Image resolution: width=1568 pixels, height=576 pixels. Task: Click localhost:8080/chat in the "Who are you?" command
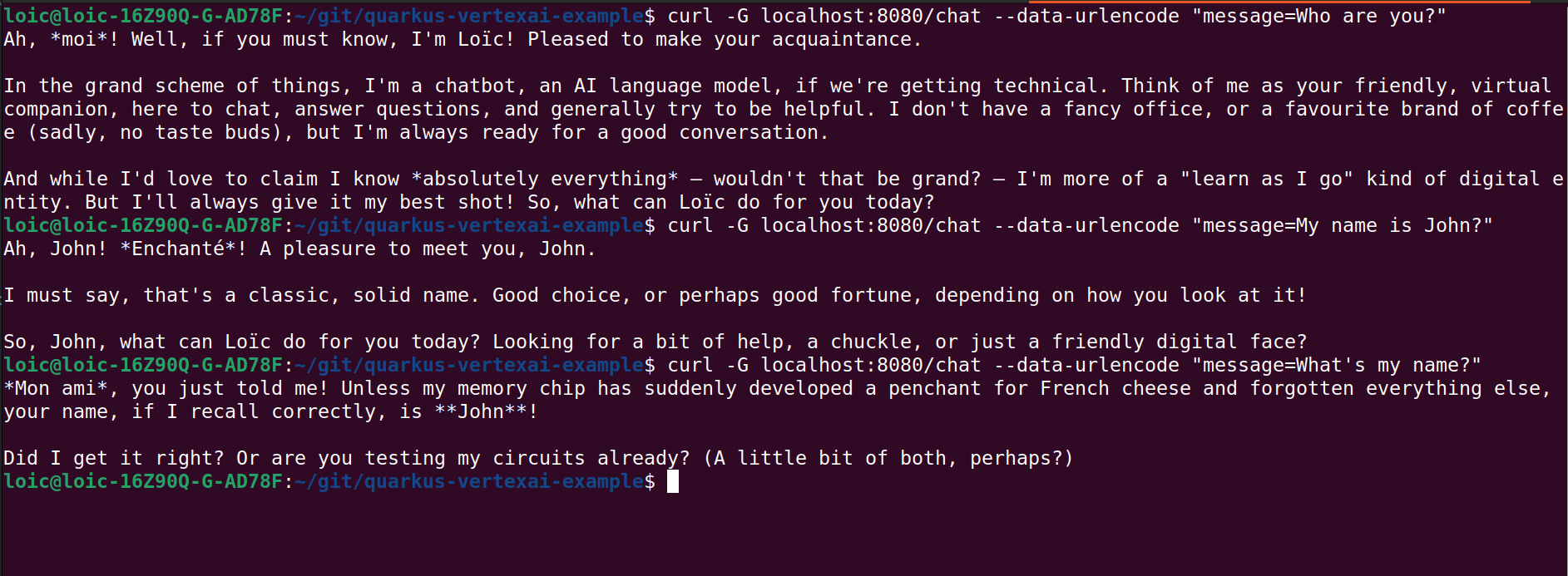[870, 16]
